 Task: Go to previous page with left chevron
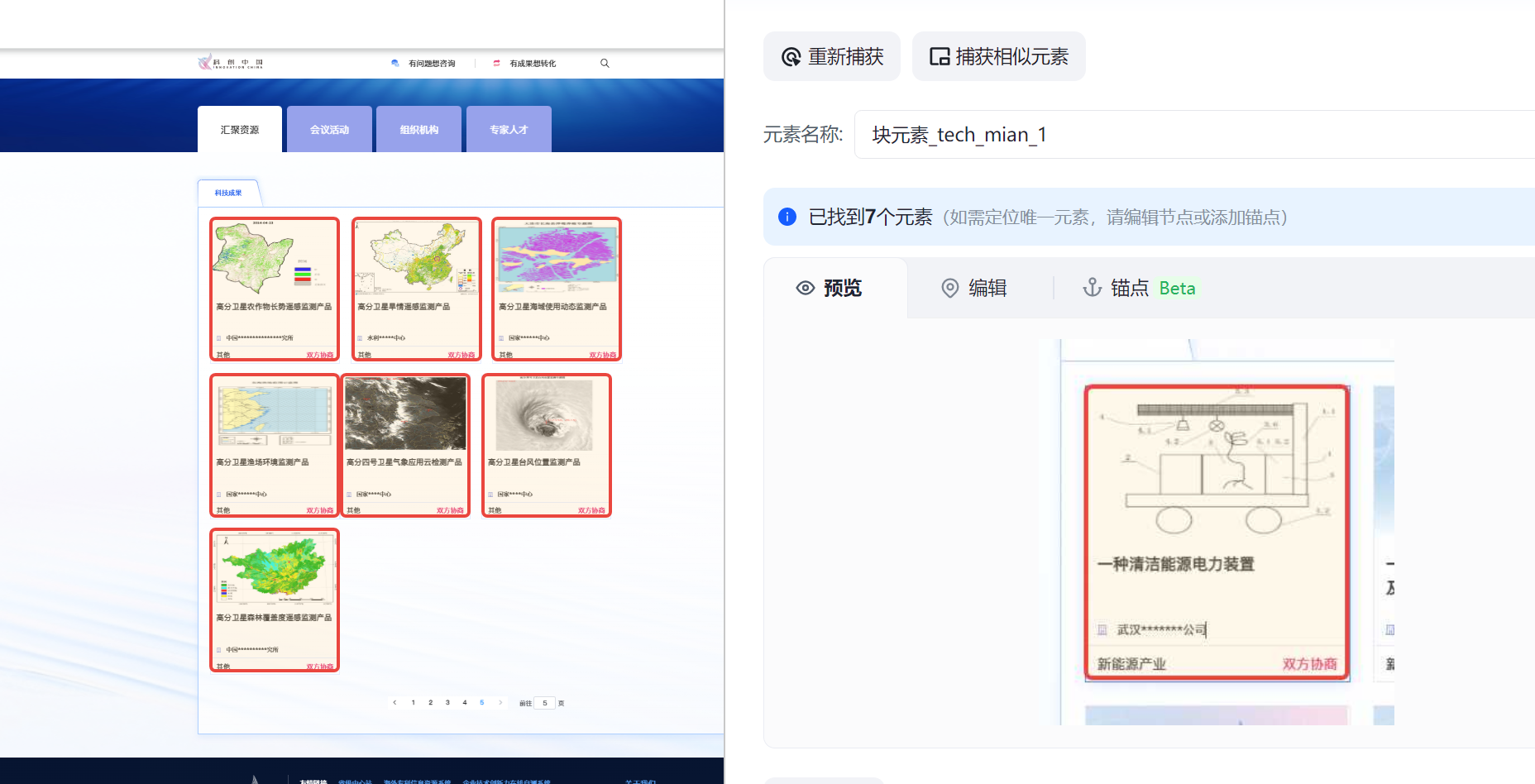(395, 702)
